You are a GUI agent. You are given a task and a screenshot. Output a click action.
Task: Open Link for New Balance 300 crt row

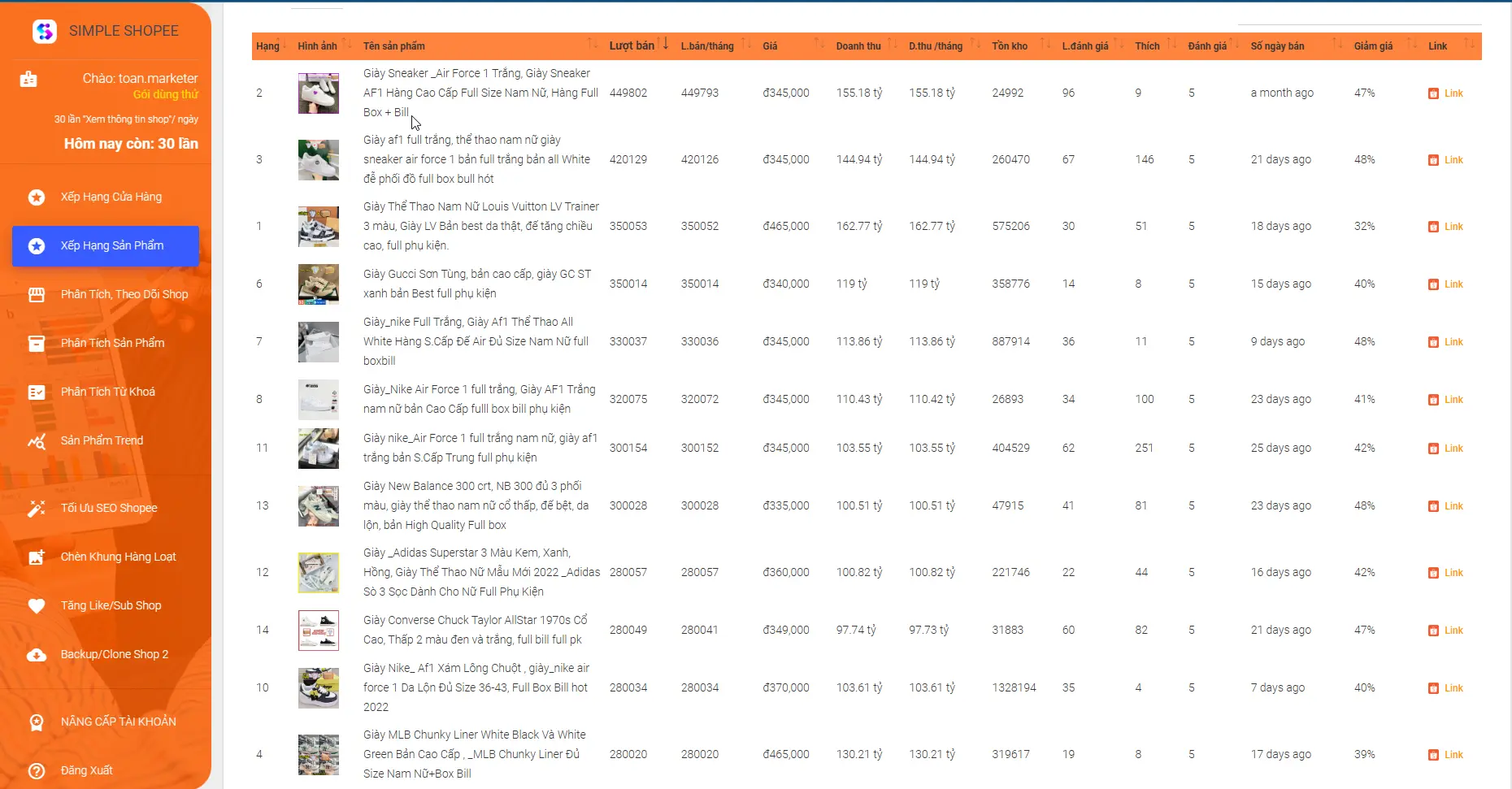(1446, 506)
